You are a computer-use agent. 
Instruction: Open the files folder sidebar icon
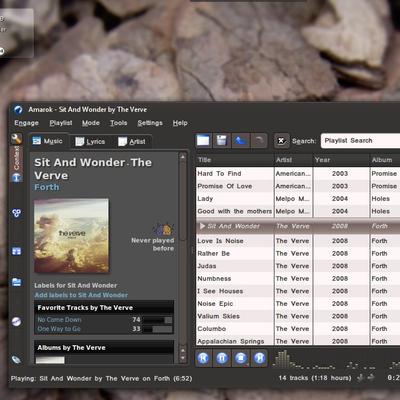(x=17, y=282)
